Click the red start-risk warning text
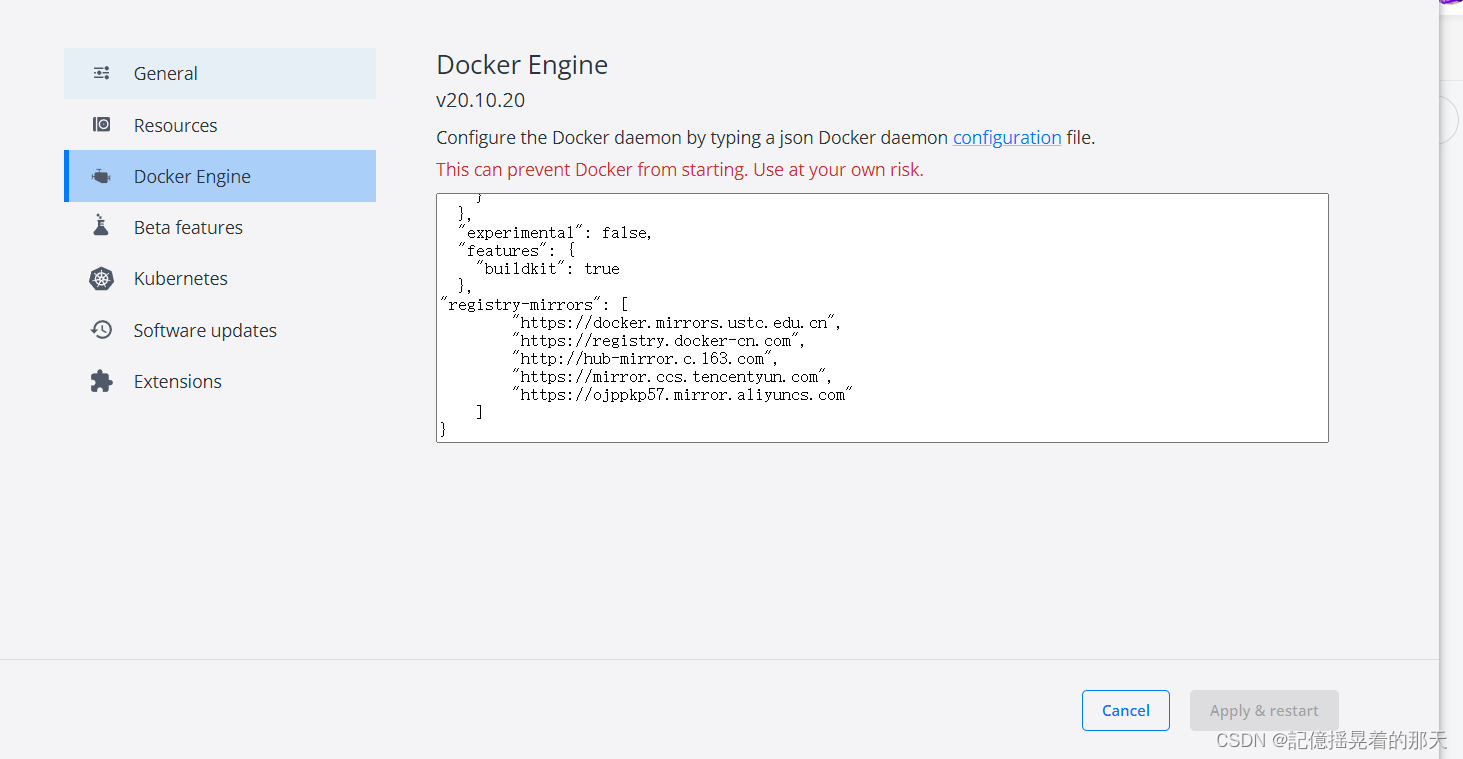This screenshot has width=1463, height=759. coord(680,169)
